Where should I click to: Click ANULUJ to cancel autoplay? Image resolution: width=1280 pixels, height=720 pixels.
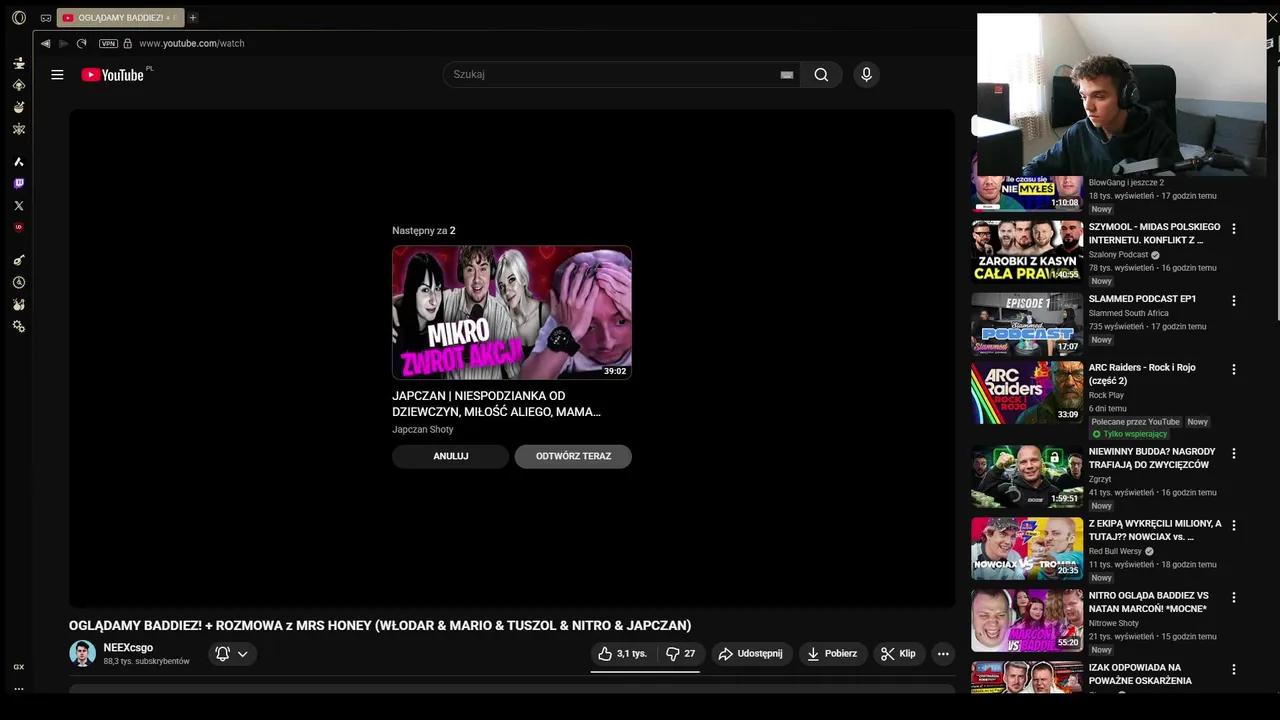point(450,456)
